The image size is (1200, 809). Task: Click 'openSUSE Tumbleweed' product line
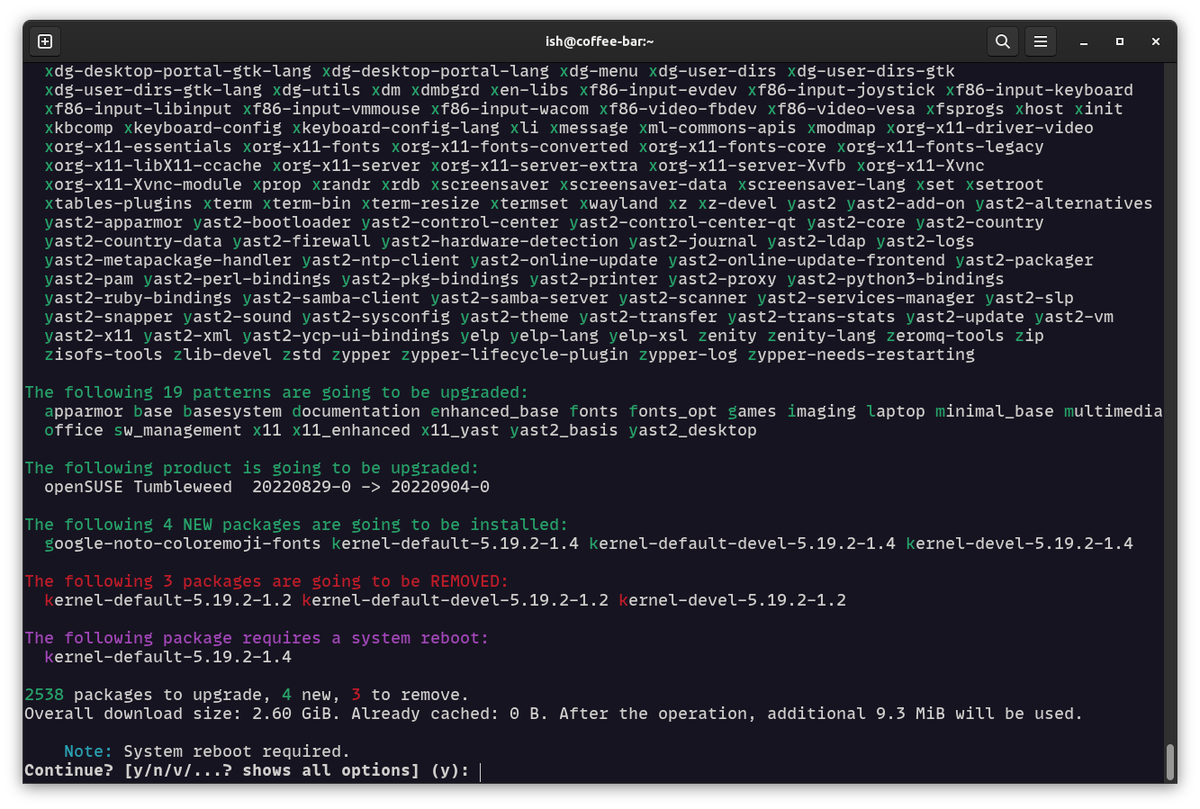[x=138, y=487]
